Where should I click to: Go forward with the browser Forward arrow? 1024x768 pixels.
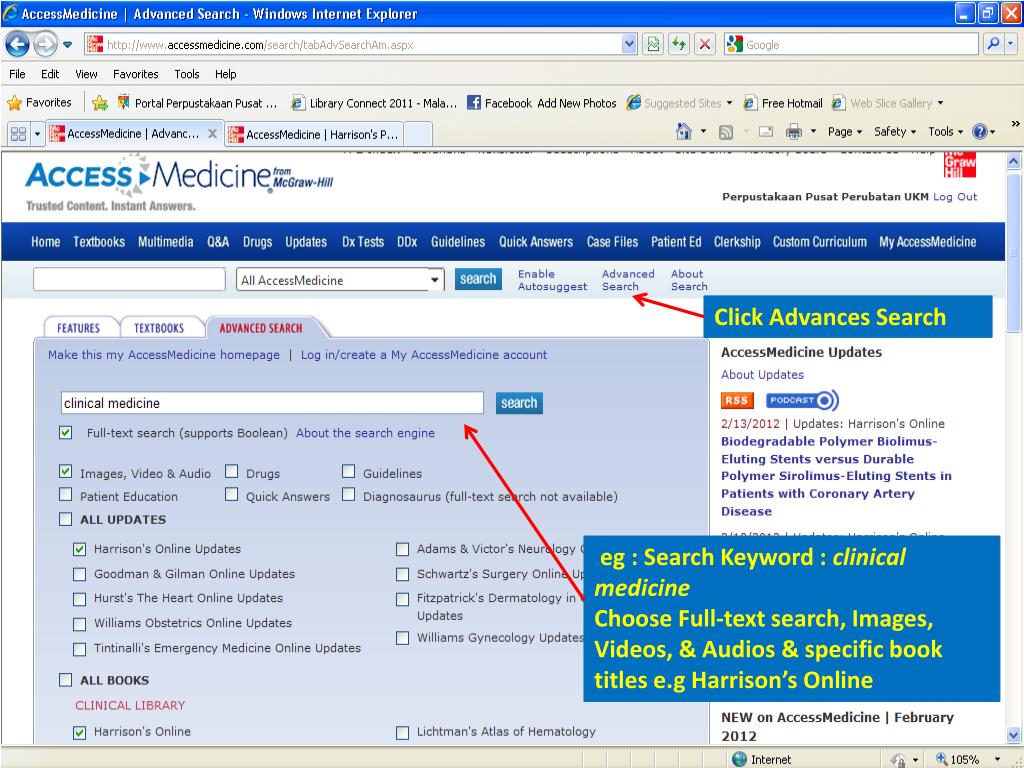click(x=45, y=44)
